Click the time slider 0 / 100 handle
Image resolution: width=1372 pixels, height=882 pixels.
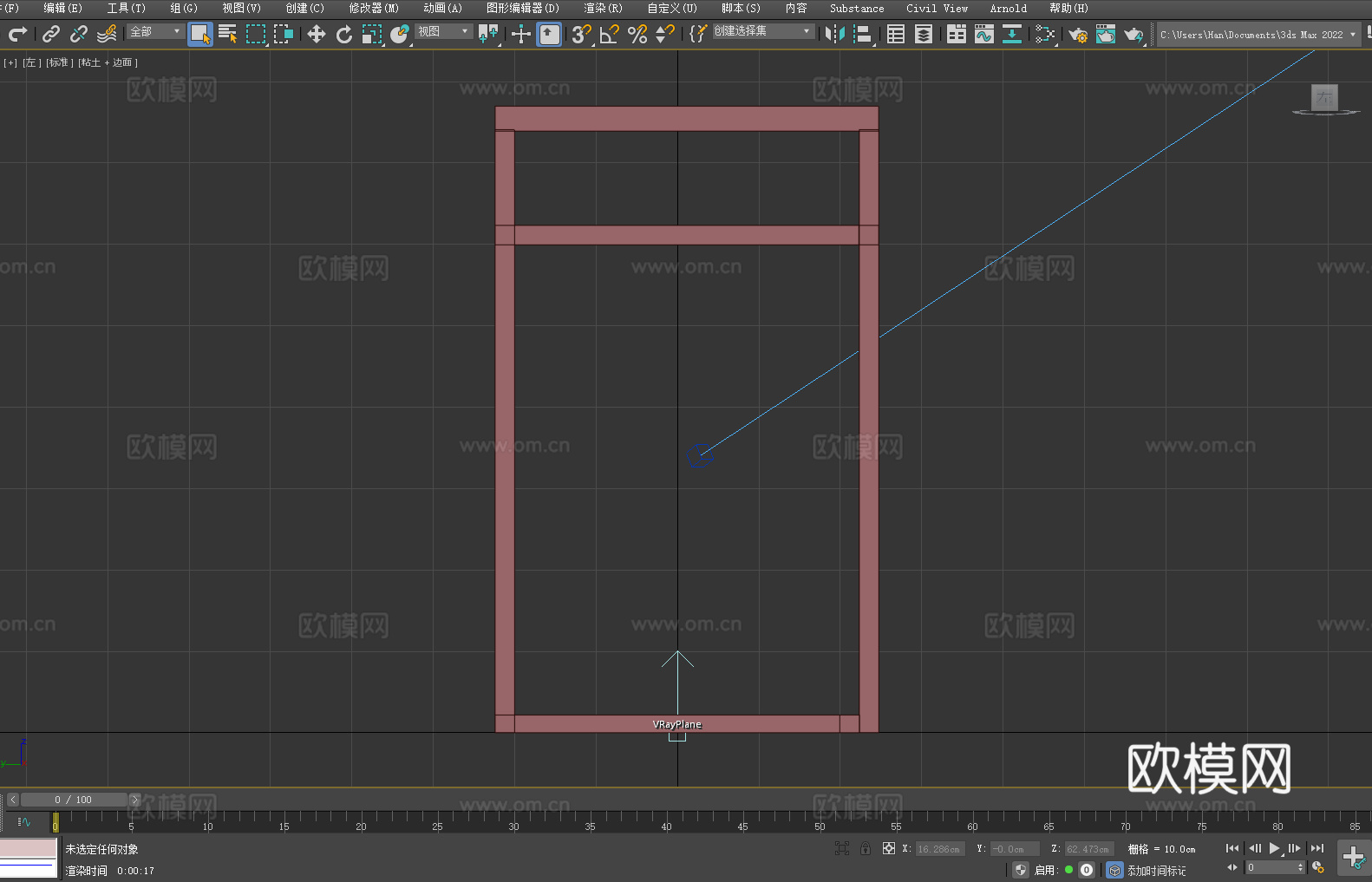pos(75,800)
